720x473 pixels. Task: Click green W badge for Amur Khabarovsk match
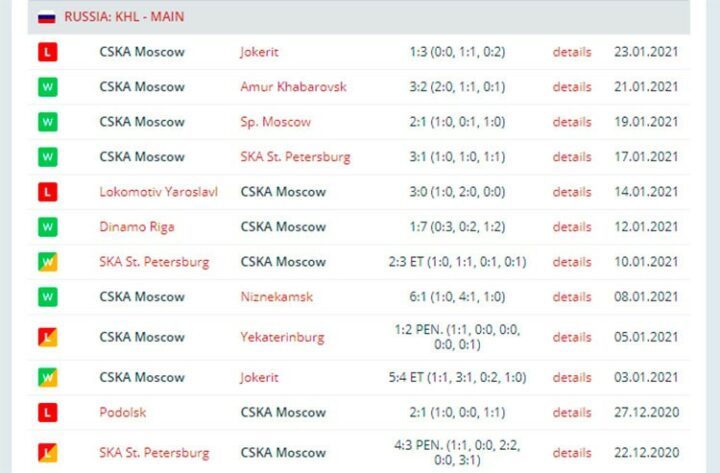click(48, 87)
